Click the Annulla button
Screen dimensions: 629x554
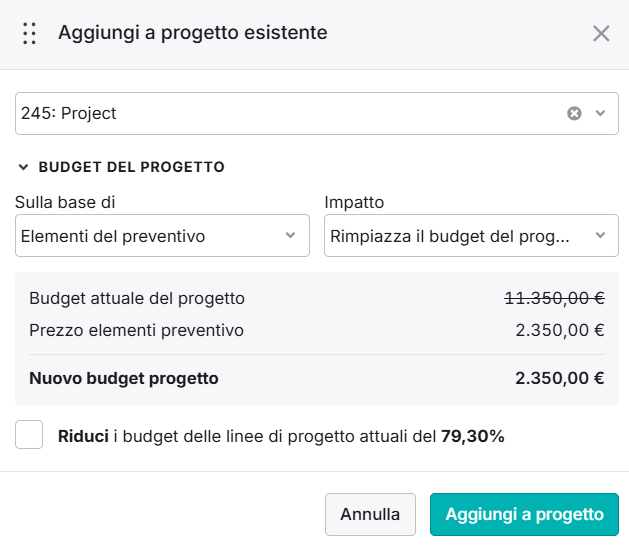point(370,514)
